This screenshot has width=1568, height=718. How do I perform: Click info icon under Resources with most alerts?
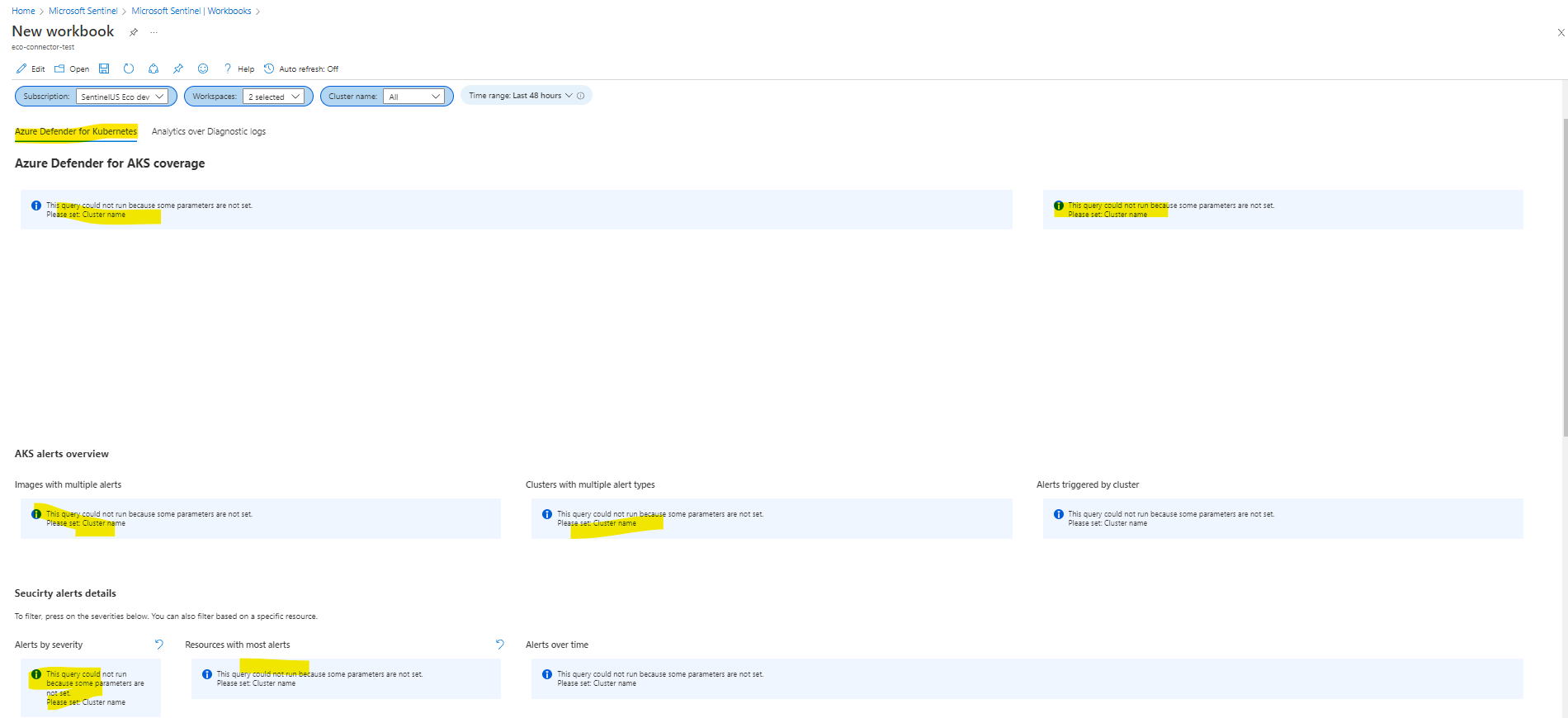tap(207, 674)
